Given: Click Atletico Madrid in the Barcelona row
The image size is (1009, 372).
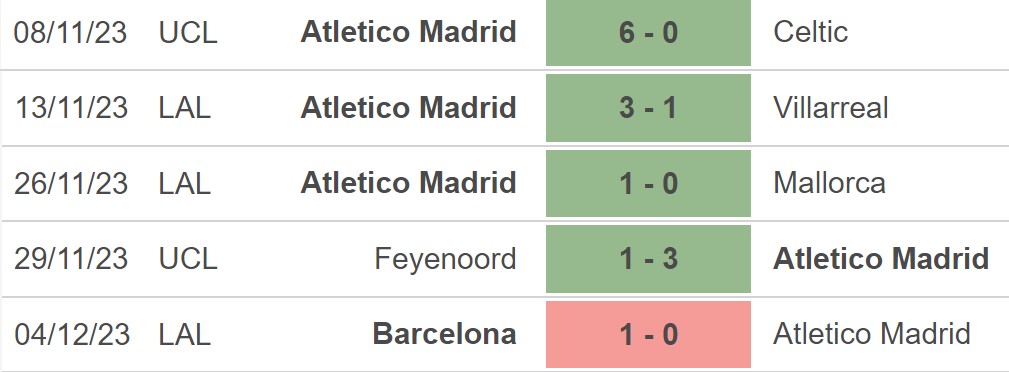Looking at the screenshot, I should click(872, 335).
